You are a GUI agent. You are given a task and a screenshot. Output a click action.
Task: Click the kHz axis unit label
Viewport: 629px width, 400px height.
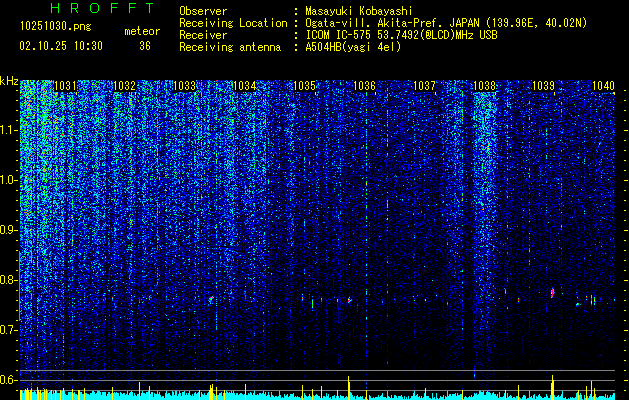click(9, 81)
